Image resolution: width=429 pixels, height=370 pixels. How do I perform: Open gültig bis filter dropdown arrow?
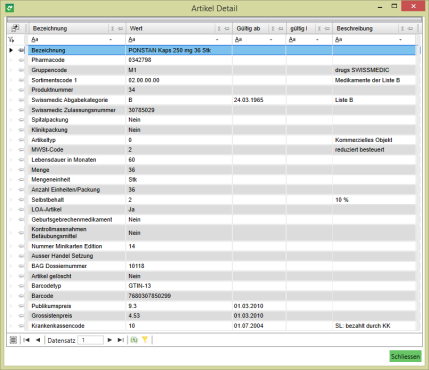point(317,40)
